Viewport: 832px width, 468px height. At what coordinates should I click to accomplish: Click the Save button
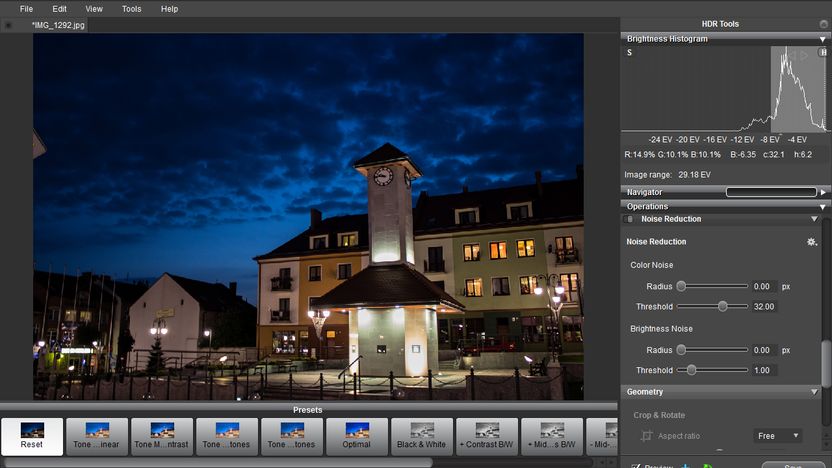click(x=792, y=465)
